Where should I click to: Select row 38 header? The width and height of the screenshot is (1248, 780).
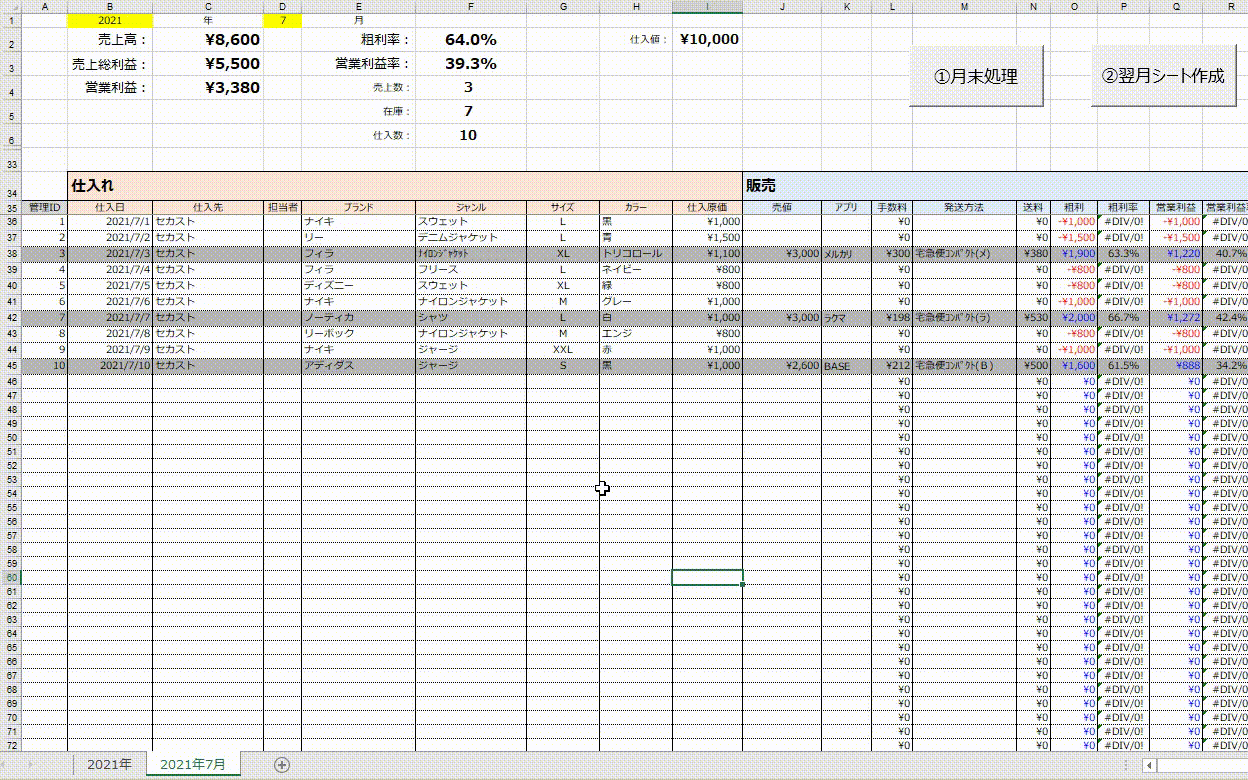pyautogui.click(x=11, y=254)
